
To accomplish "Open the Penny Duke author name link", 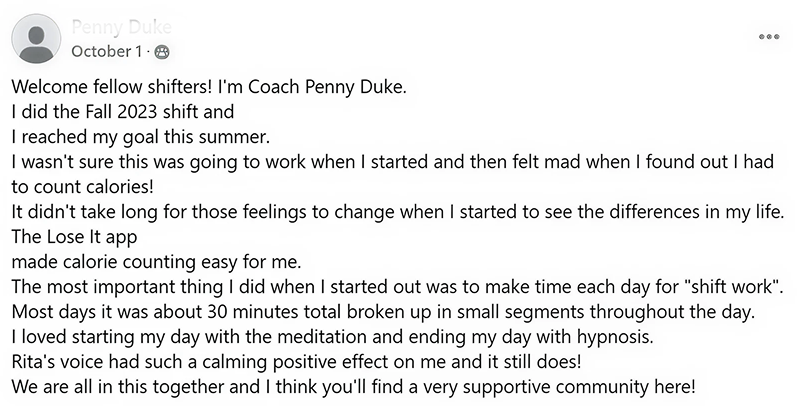I will coord(121,27).
